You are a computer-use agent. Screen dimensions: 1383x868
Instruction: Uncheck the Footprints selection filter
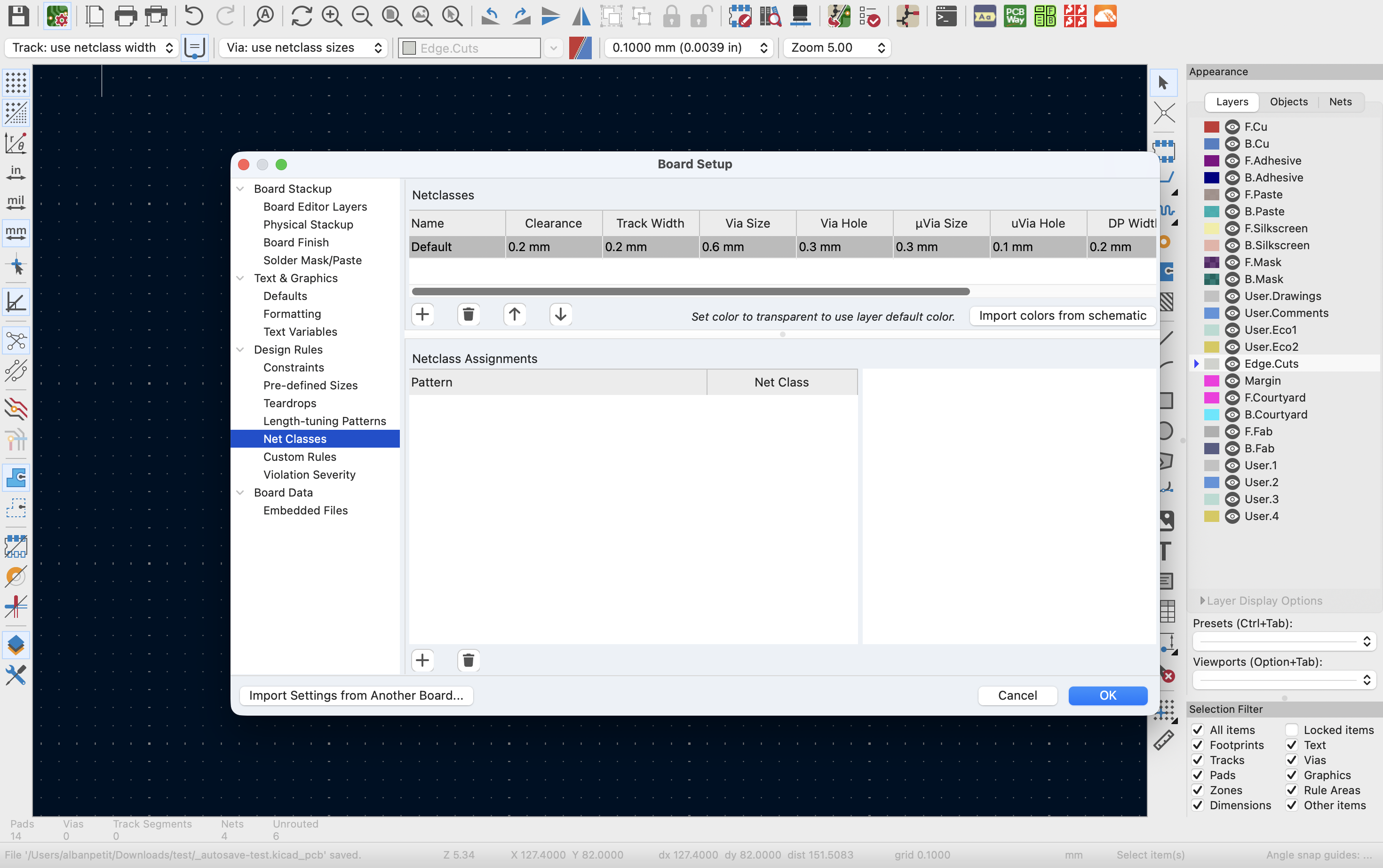pyautogui.click(x=1198, y=745)
